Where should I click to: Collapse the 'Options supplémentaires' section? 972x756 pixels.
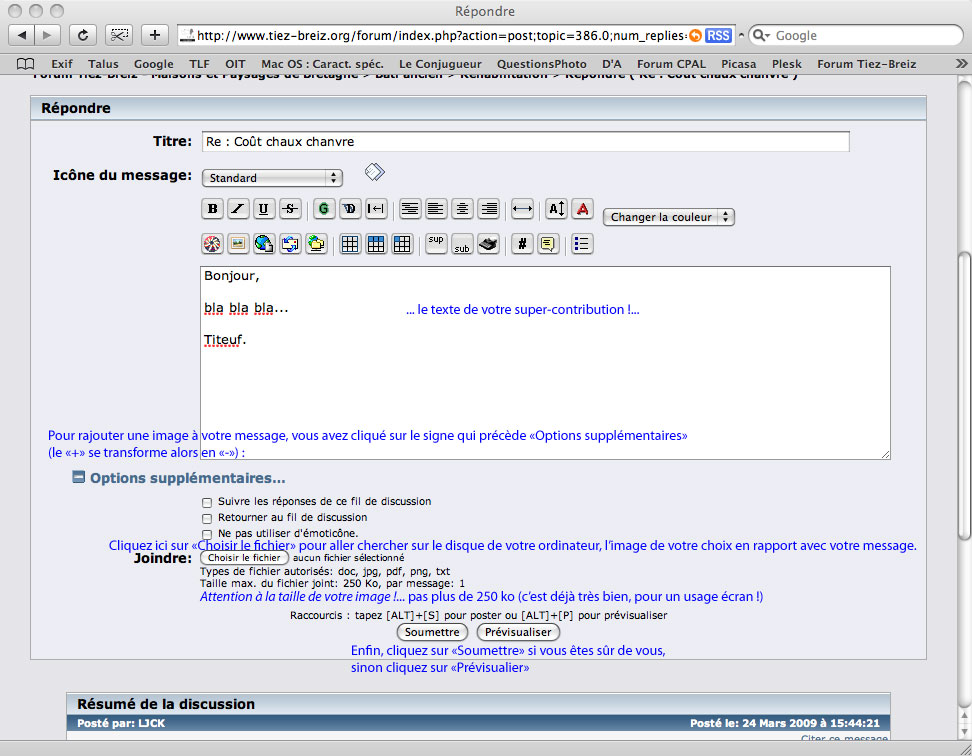(x=79, y=478)
